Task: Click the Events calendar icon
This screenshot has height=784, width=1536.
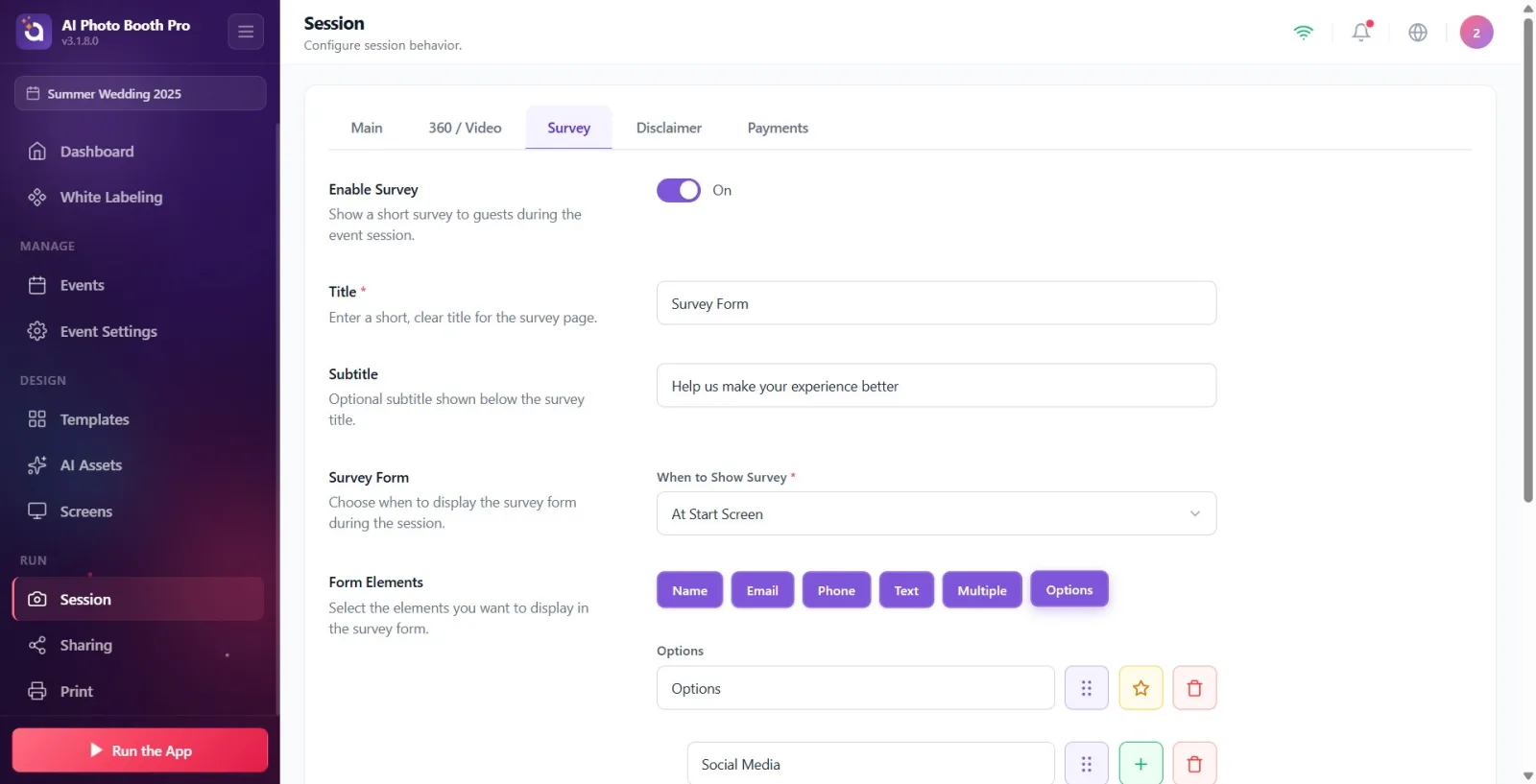Action: pyautogui.click(x=37, y=285)
